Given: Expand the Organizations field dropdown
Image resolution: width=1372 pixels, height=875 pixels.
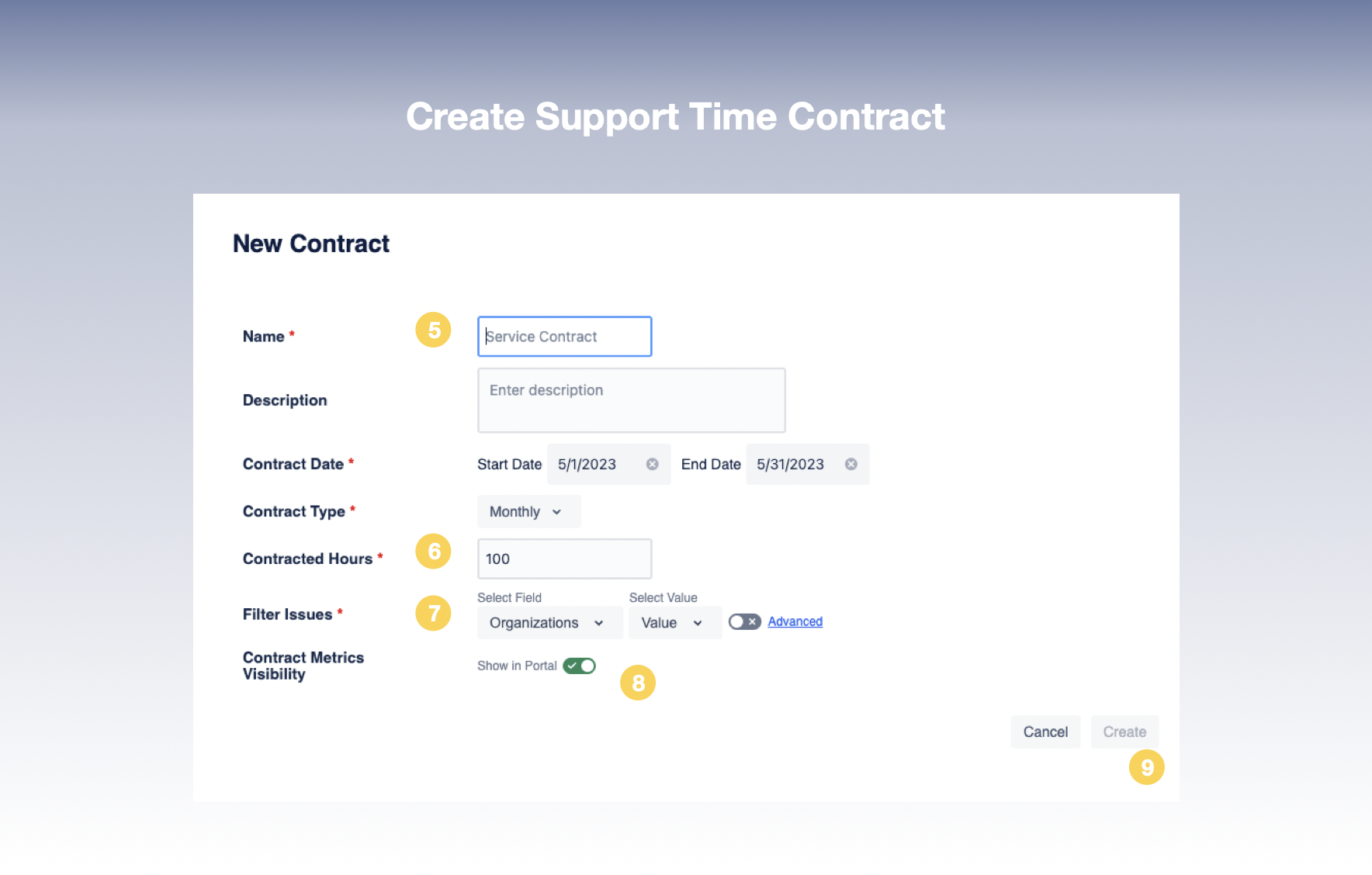Looking at the screenshot, I should pyautogui.click(x=549, y=623).
